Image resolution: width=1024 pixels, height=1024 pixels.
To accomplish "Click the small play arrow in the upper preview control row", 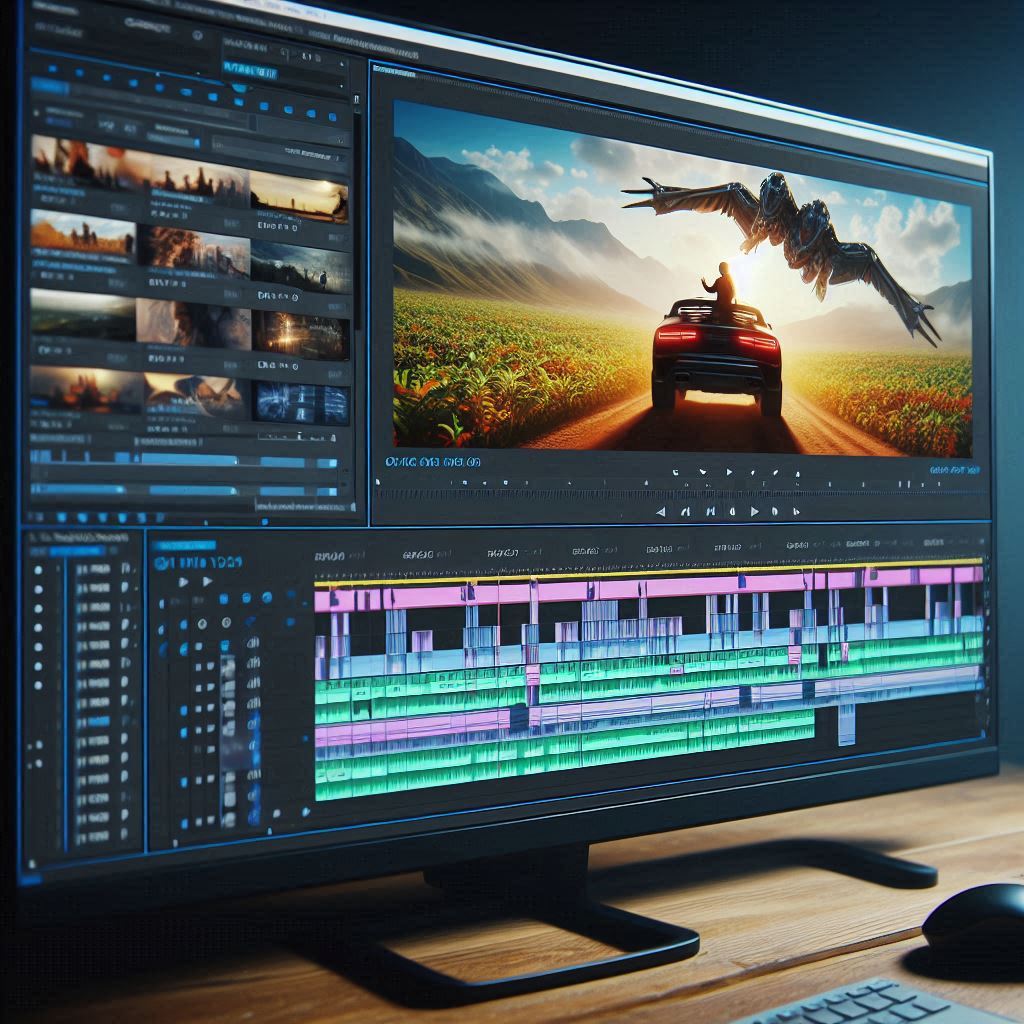I will [x=729, y=472].
